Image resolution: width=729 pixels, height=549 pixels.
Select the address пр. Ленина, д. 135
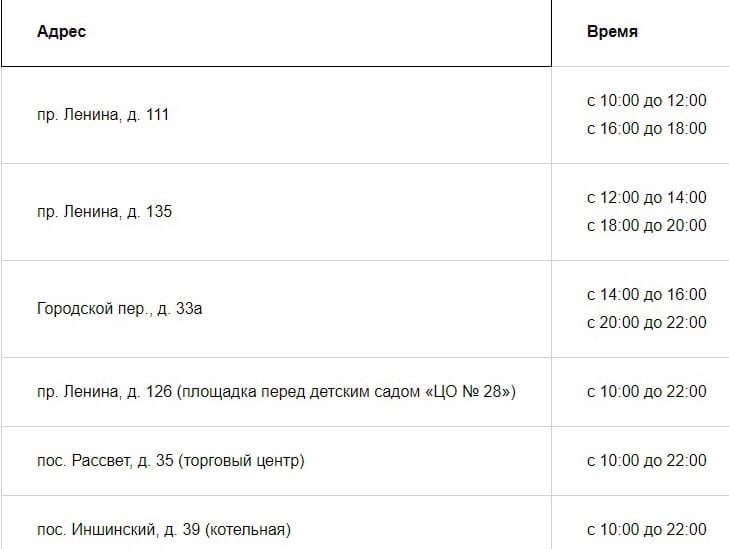tap(104, 212)
